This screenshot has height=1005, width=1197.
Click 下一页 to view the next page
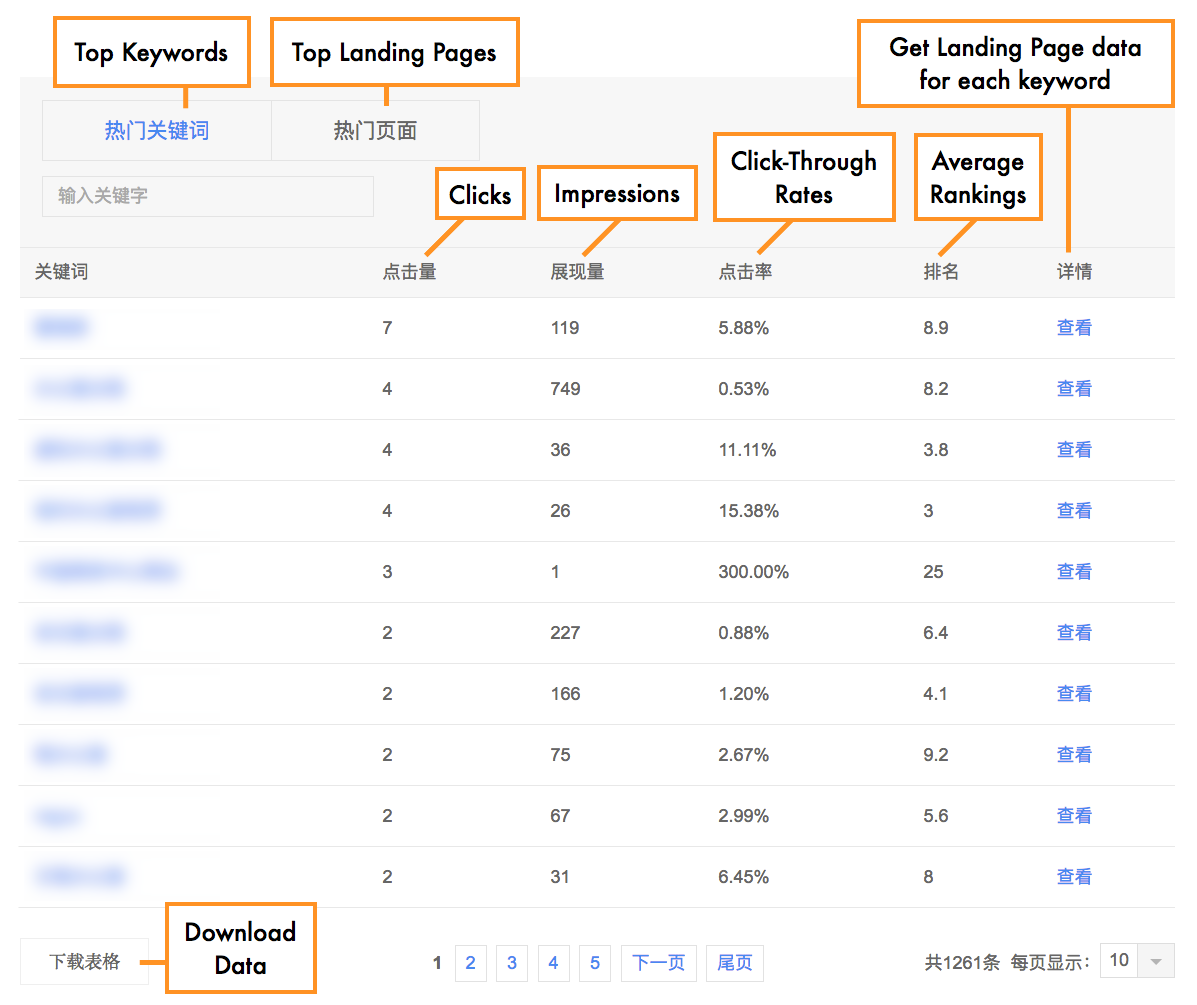tap(658, 963)
